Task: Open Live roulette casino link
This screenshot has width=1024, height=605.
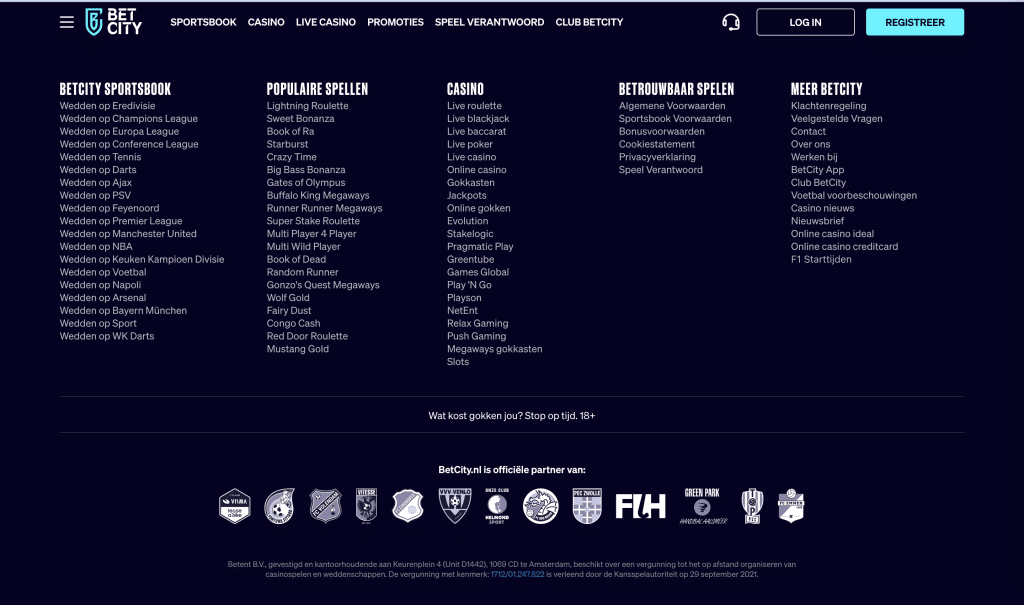Action: [x=474, y=106]
